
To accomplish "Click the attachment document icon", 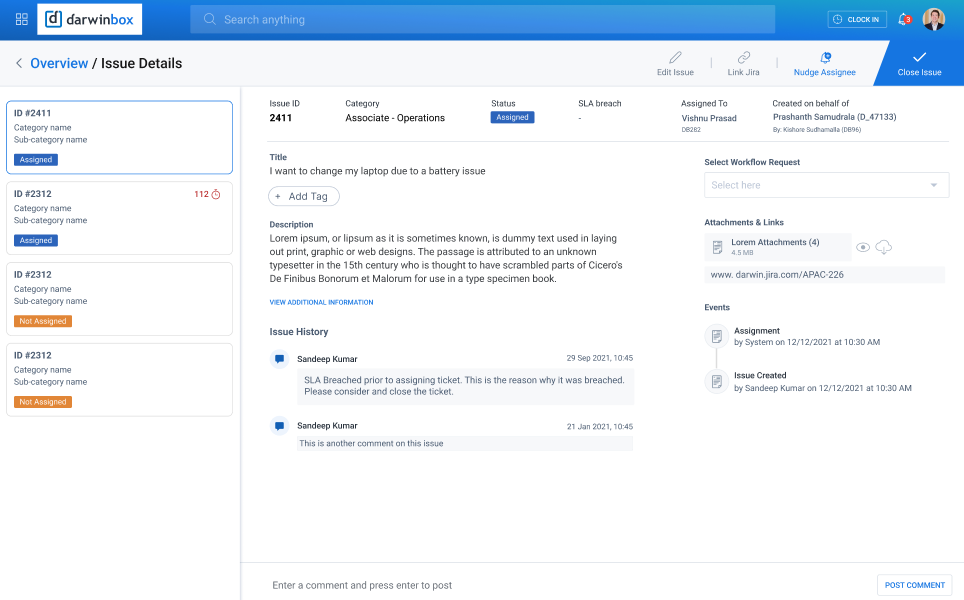I will point(716,246).
